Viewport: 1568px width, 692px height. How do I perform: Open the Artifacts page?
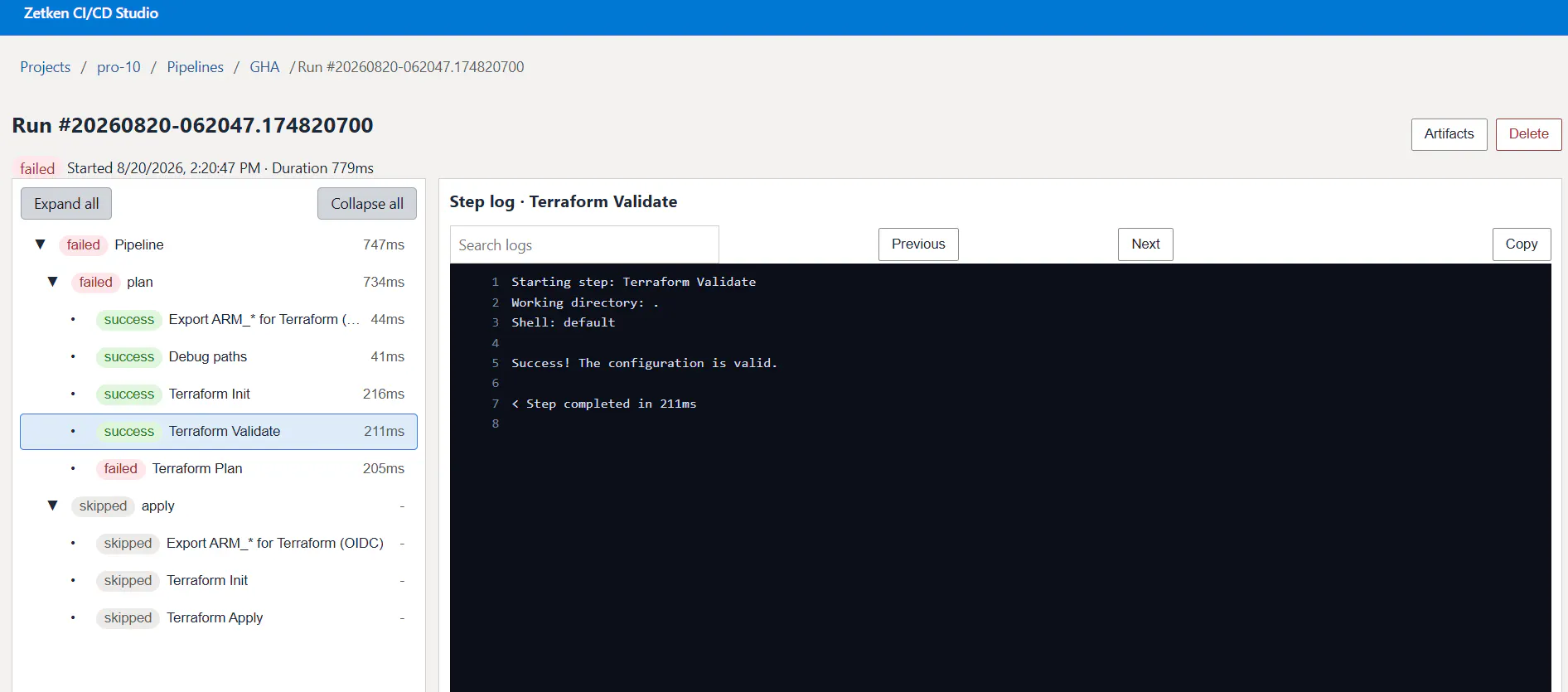click(1449, 134)
